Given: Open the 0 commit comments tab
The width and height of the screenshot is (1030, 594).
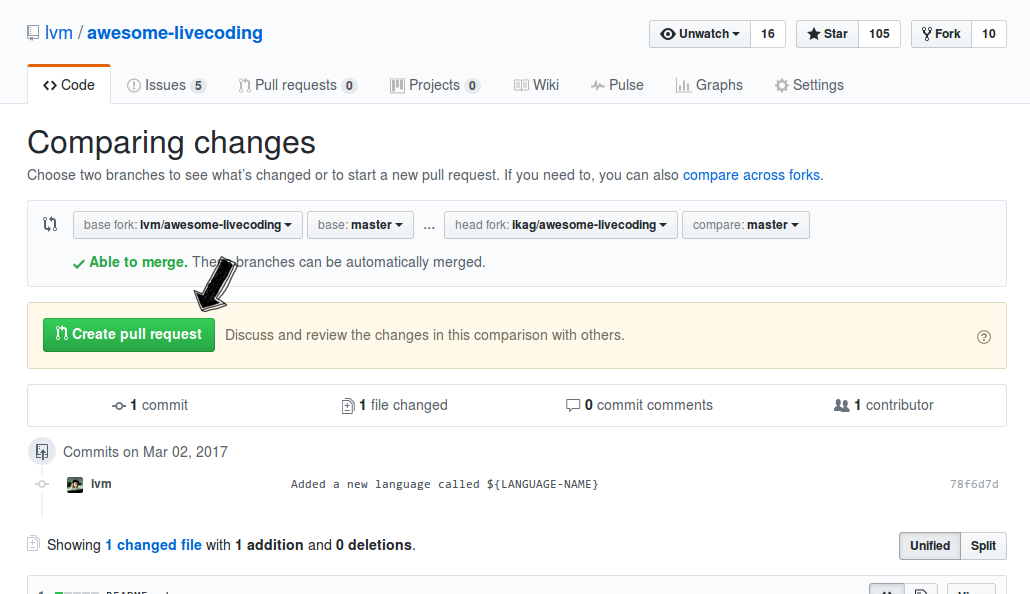Looking at the screenshot, I should pyautogui.click(x=639, y=405).
